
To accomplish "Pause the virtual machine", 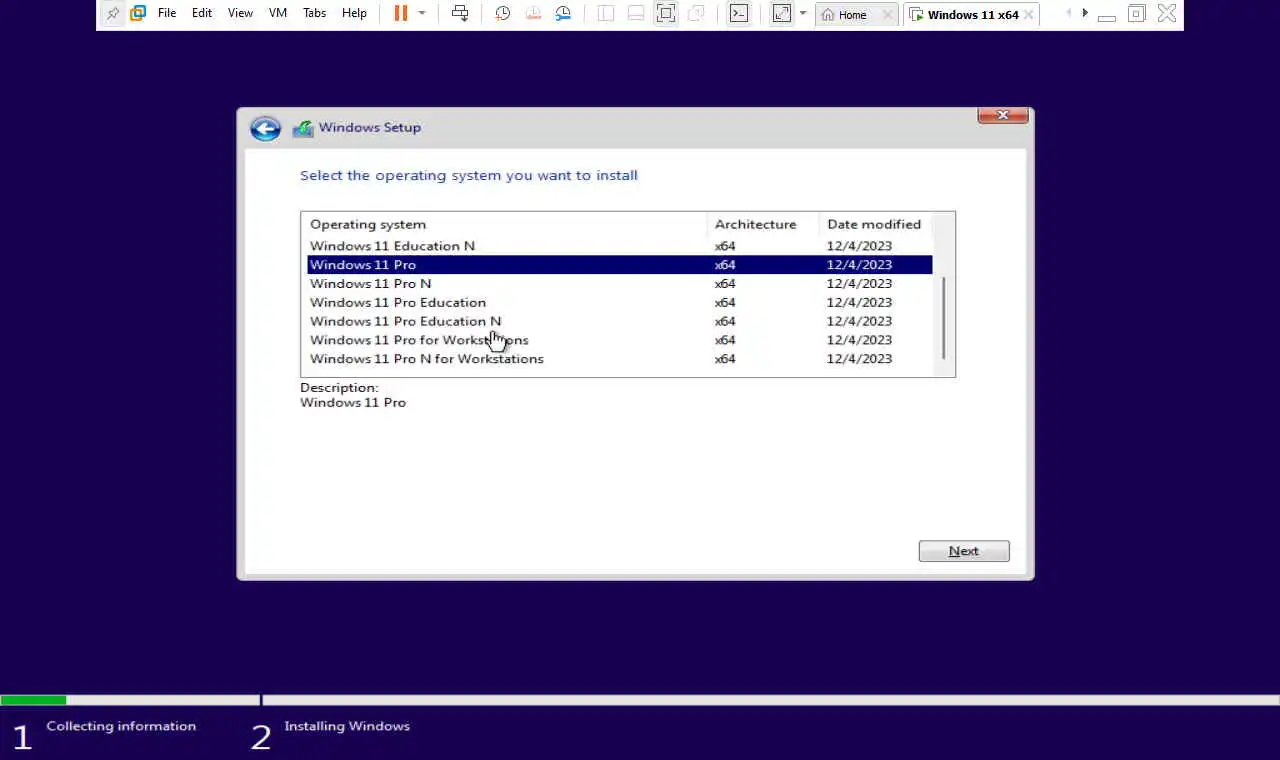I will pos(401,14).
